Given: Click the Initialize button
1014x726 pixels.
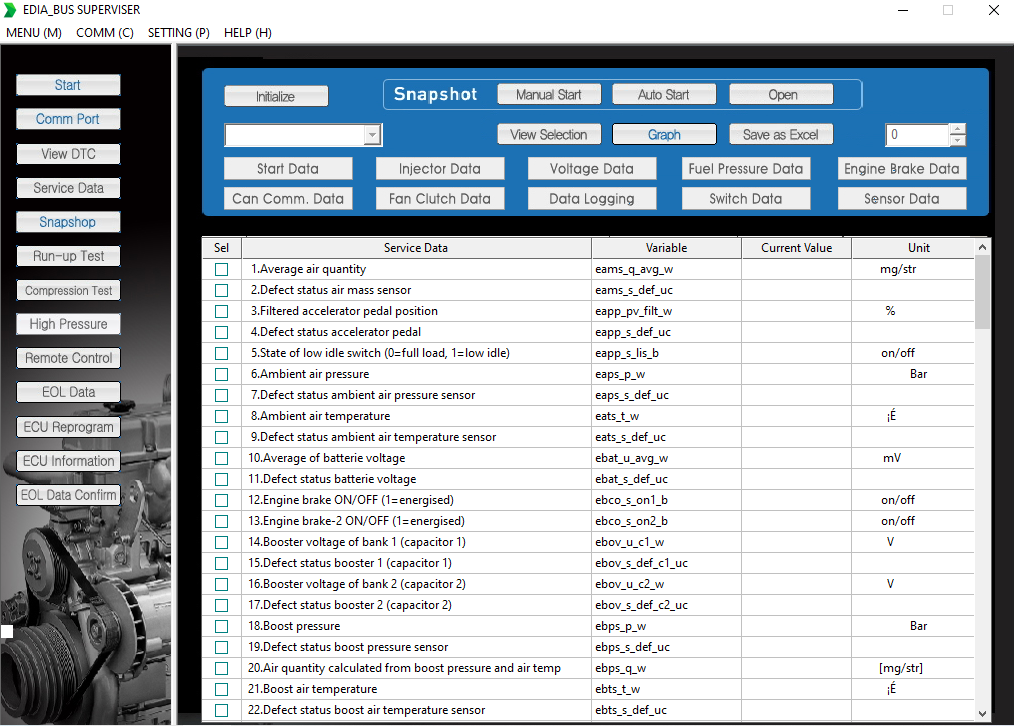Looking at the screenshot, I should click(x=276, y=96).
